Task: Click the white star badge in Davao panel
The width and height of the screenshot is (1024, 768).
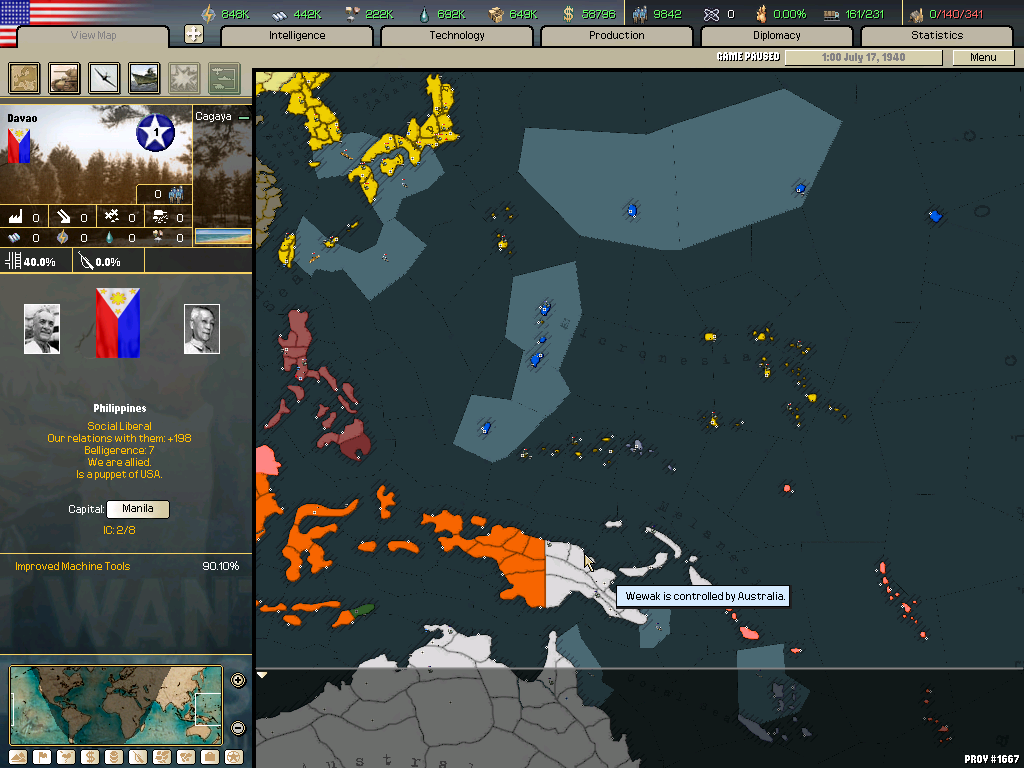Action: pyautogui.click(x=155, y=133)
